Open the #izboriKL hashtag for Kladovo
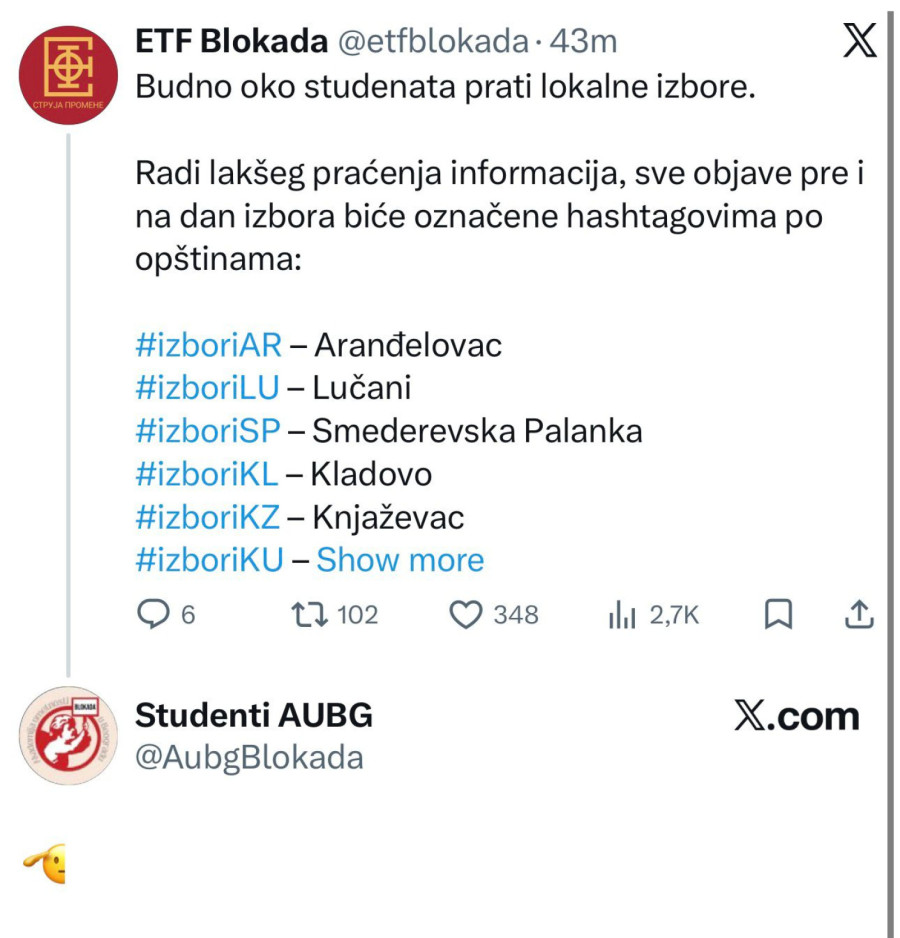This screenshot has height=938, width=900. 206,473
